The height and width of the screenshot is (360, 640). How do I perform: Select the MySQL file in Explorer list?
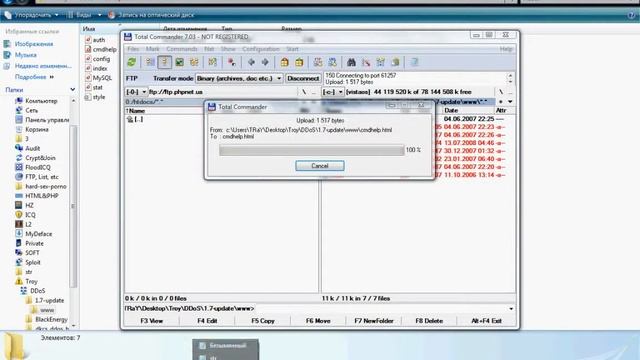(98, 78)
